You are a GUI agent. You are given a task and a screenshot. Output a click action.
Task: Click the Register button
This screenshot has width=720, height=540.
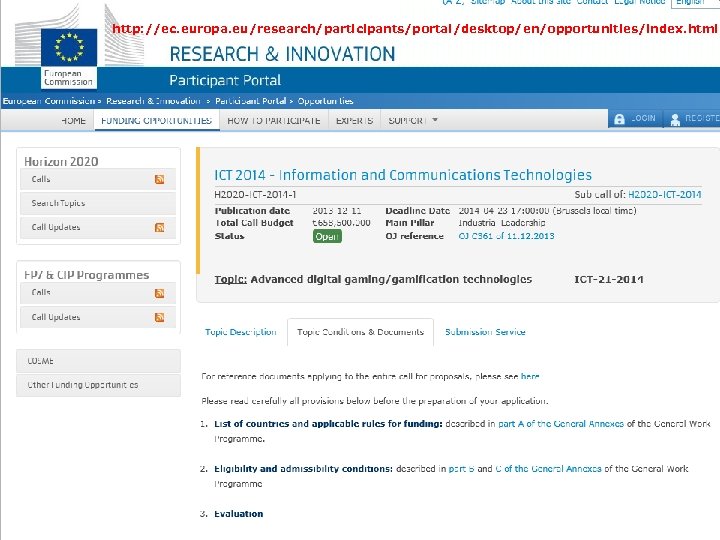[692, 119]
